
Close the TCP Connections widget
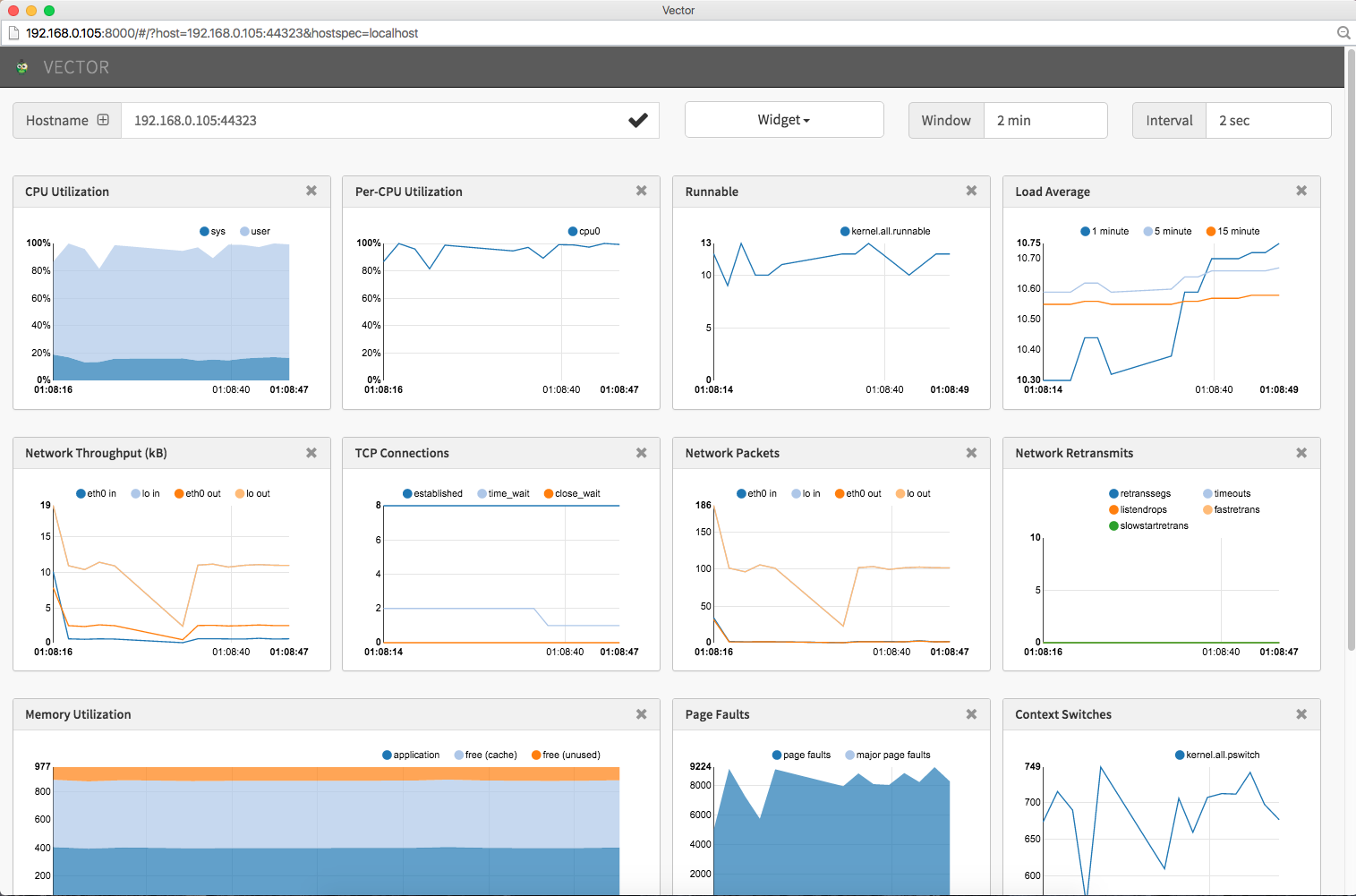641,453
